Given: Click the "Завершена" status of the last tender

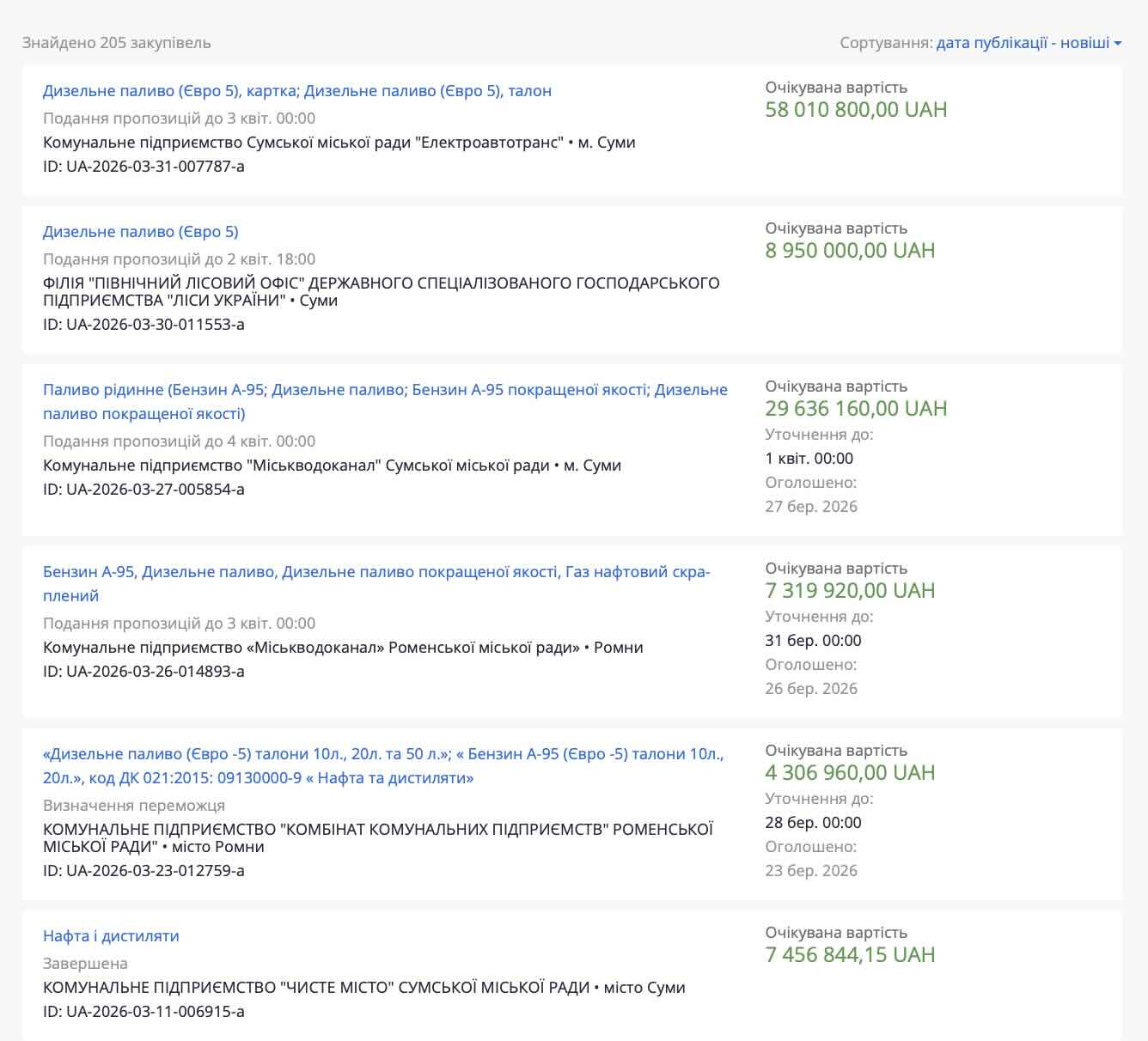Looking at the screenshot, I should tap(85, 964).
